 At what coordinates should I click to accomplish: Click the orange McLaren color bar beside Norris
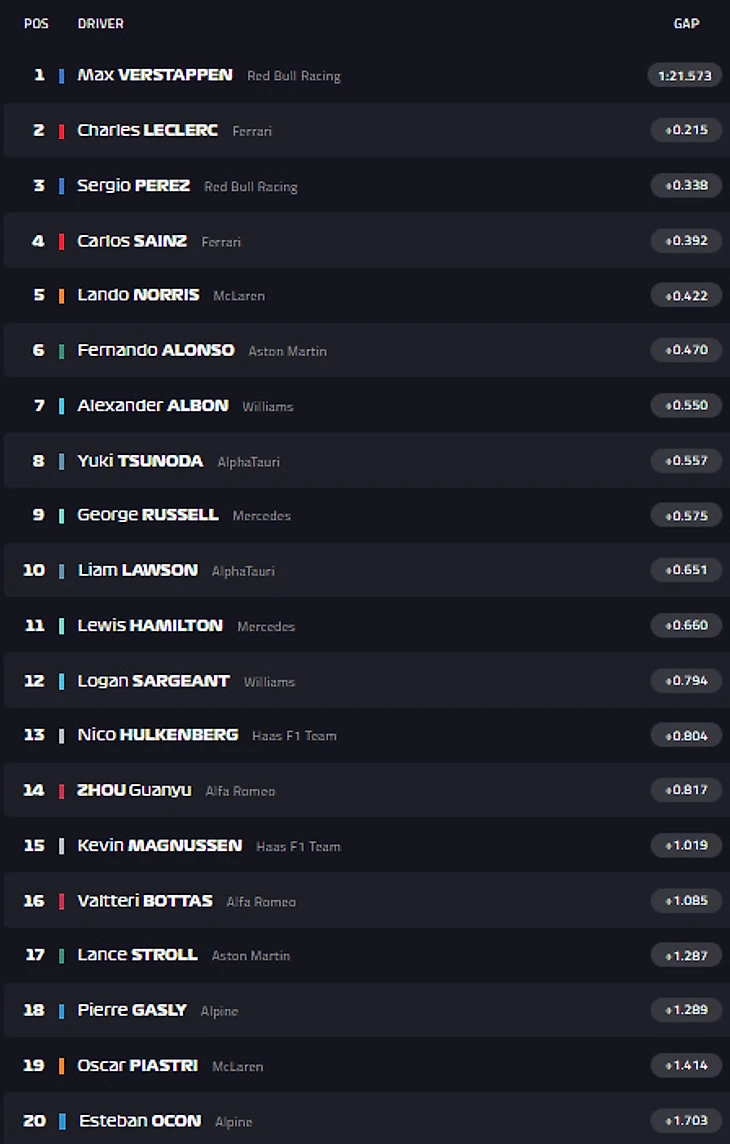(62, 296)
